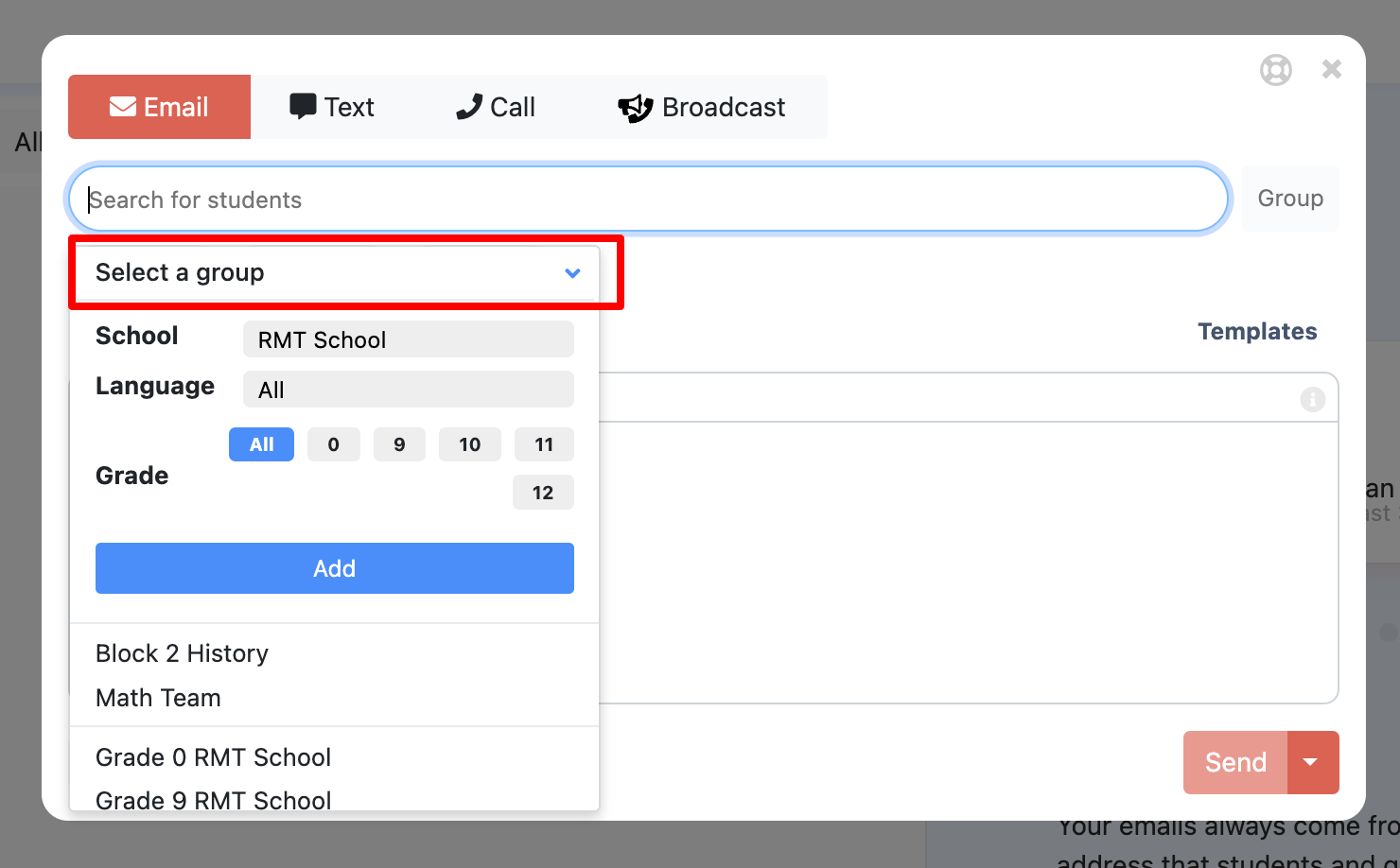Viewport: 1400px width, 868px height.
Task: Click the blue Add button
Action: pos(334,568)
